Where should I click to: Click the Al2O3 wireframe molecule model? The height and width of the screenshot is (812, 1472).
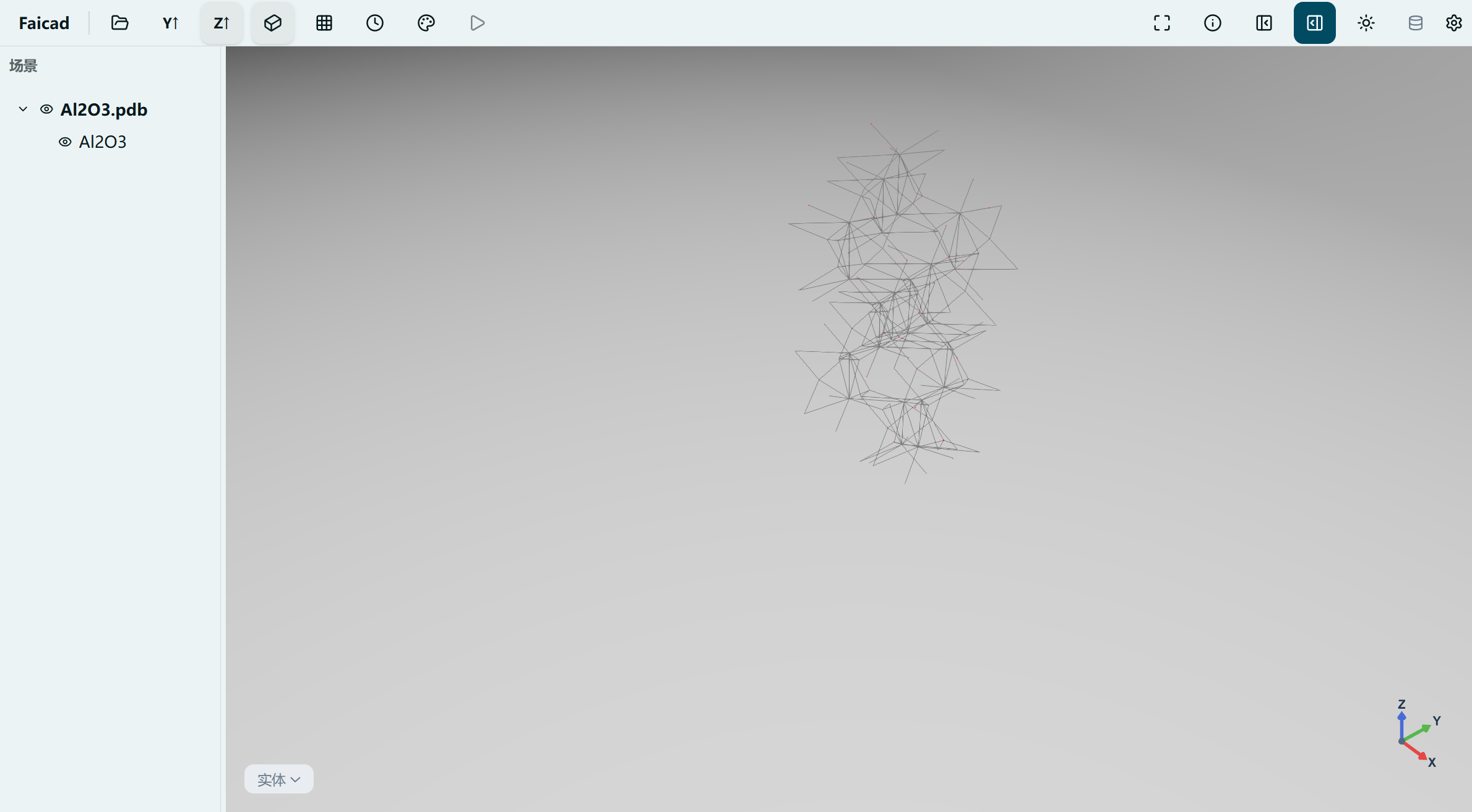(903, 303)
